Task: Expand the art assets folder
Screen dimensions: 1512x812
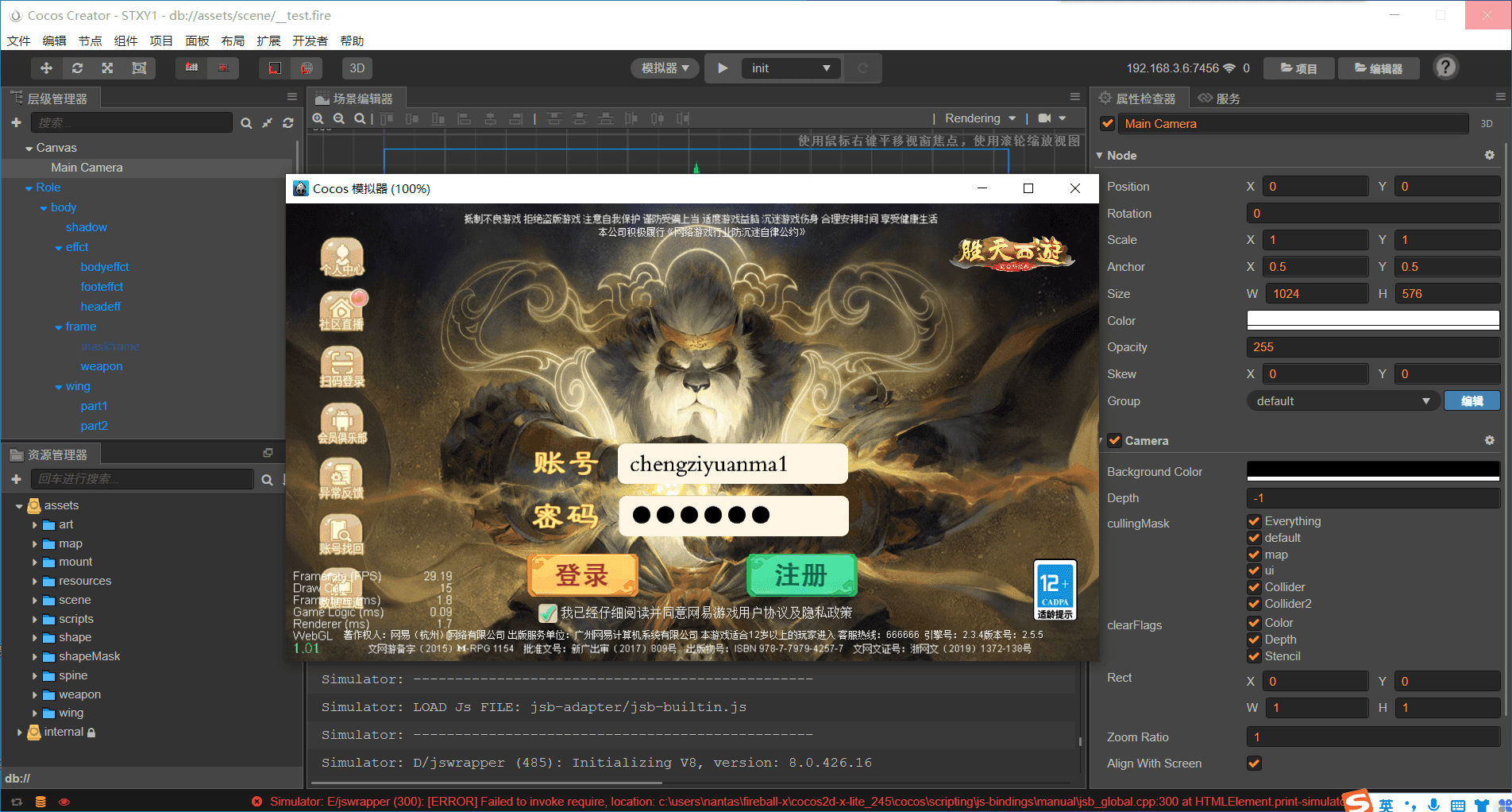Action: click(35, 524)
